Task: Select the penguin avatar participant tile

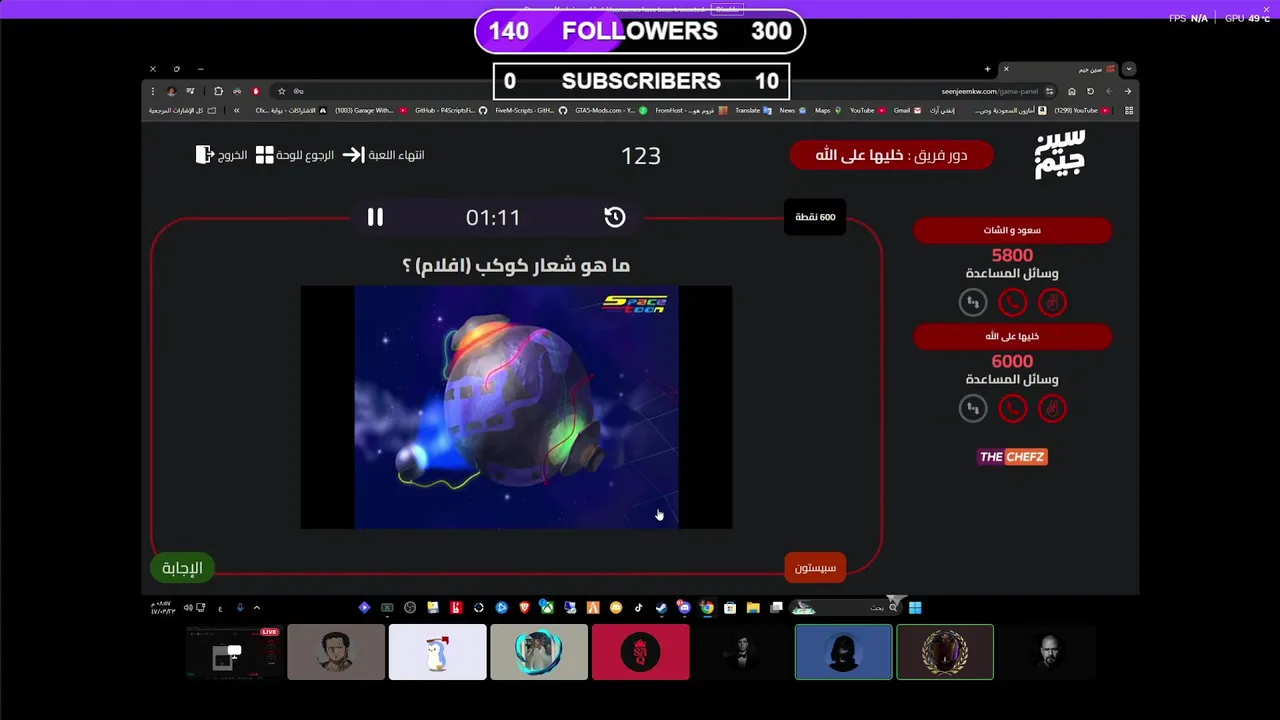Action: [437, 652]
